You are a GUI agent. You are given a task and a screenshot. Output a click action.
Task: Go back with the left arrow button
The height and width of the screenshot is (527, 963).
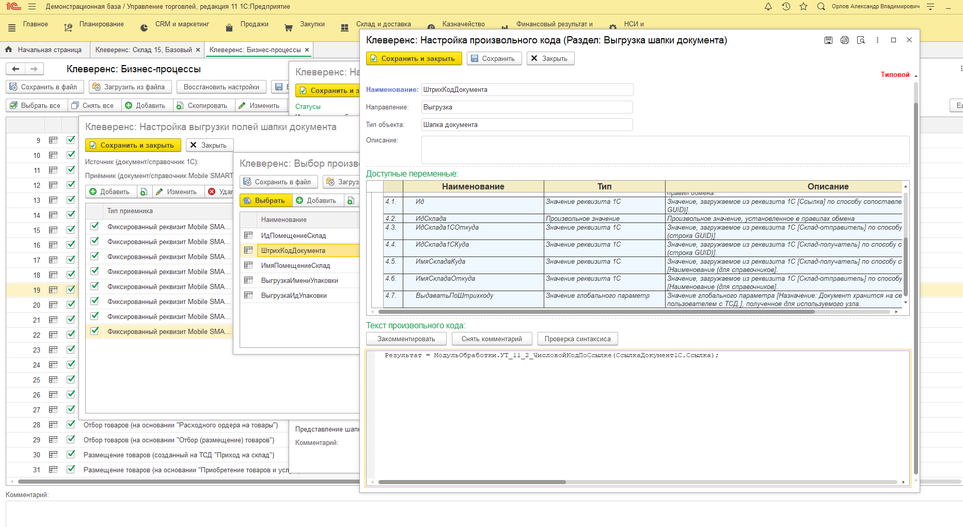[16, 69]
